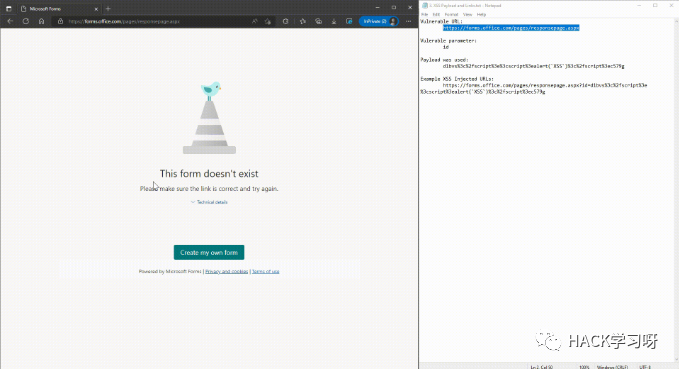This screenshot has height=370, width=679.
Task: Open the Downloads arrow icon
Action: [334, 21]
